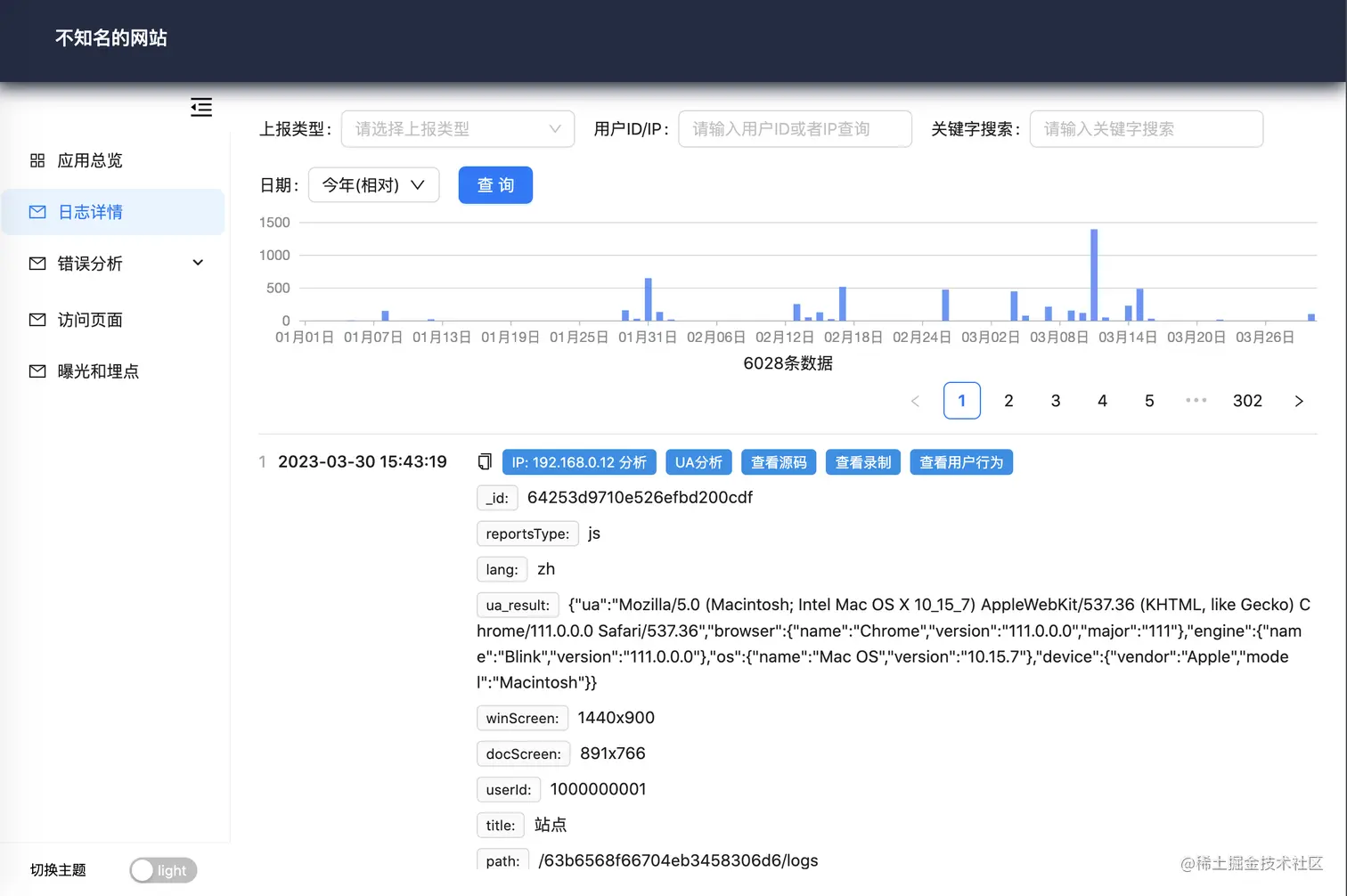Viewport: 1347px width, 896px height.
Task: Click the IP: 192.168.0.12 分析 button
Action: click(x=579, y=462)
